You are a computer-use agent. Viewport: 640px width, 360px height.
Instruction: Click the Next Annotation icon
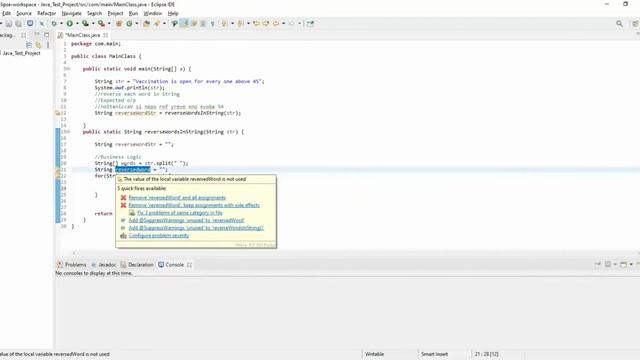(x=224, y=24)
